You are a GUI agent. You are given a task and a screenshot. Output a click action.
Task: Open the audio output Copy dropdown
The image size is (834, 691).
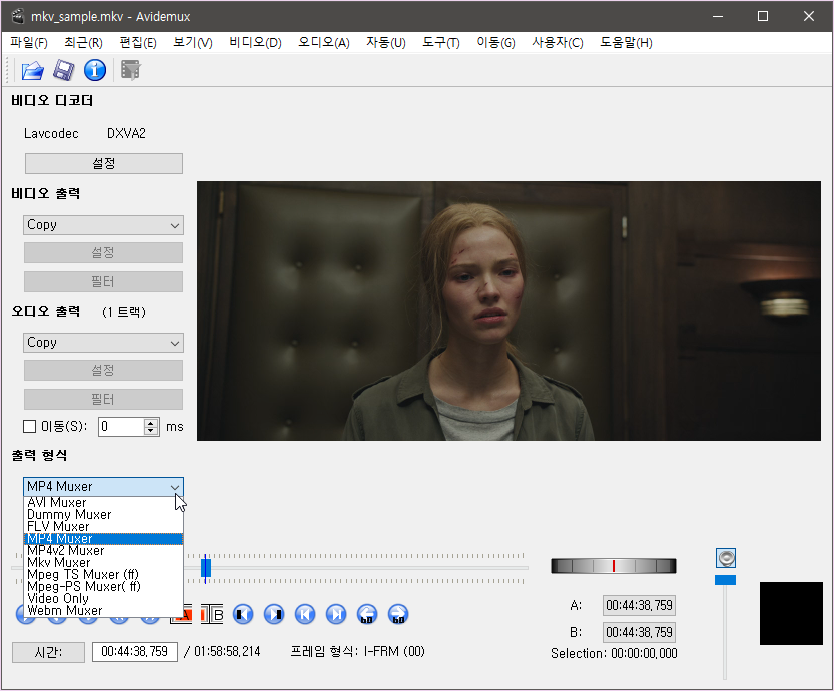pyautogui.click(x=103, y=343)
